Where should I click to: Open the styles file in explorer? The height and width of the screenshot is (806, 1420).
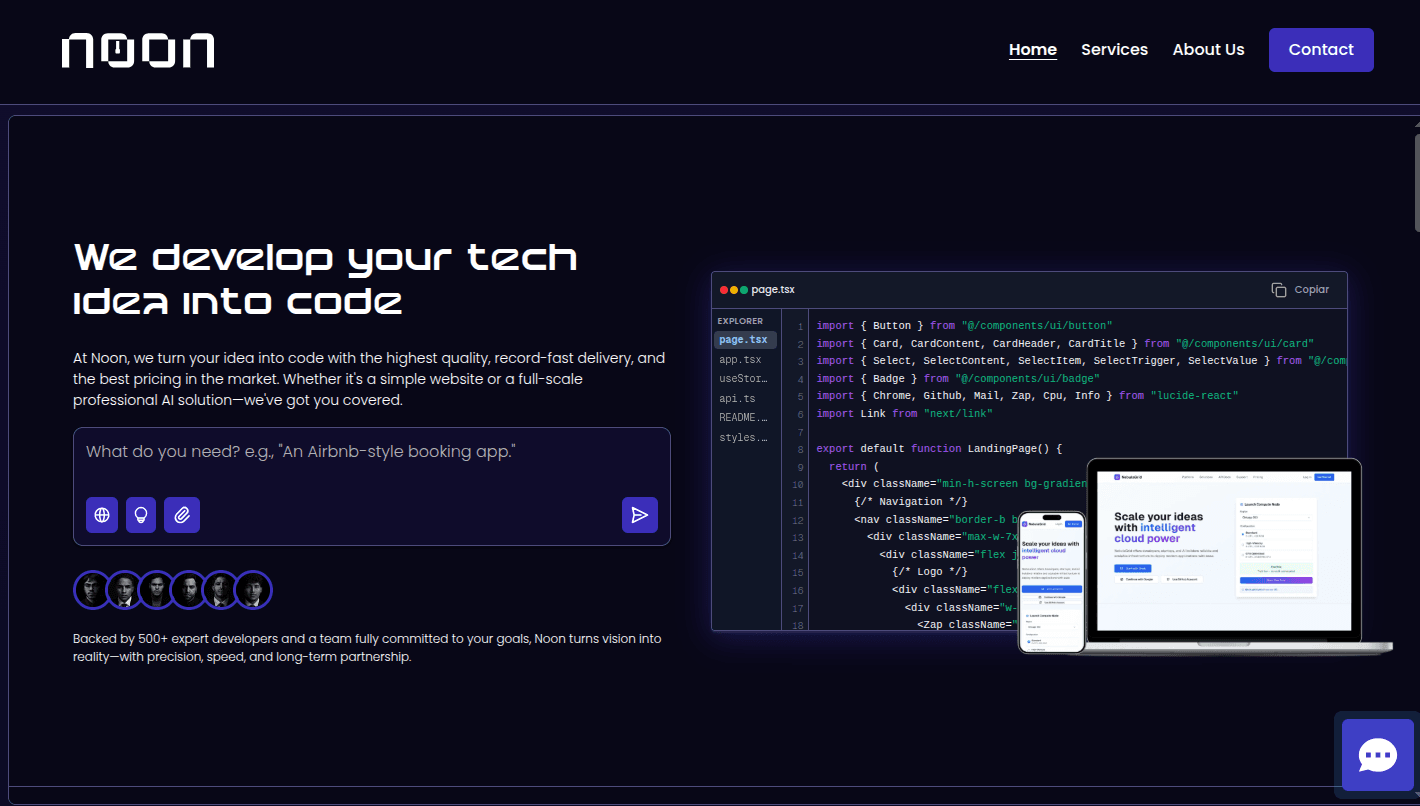pyautogui.click(x=745, y=437)
